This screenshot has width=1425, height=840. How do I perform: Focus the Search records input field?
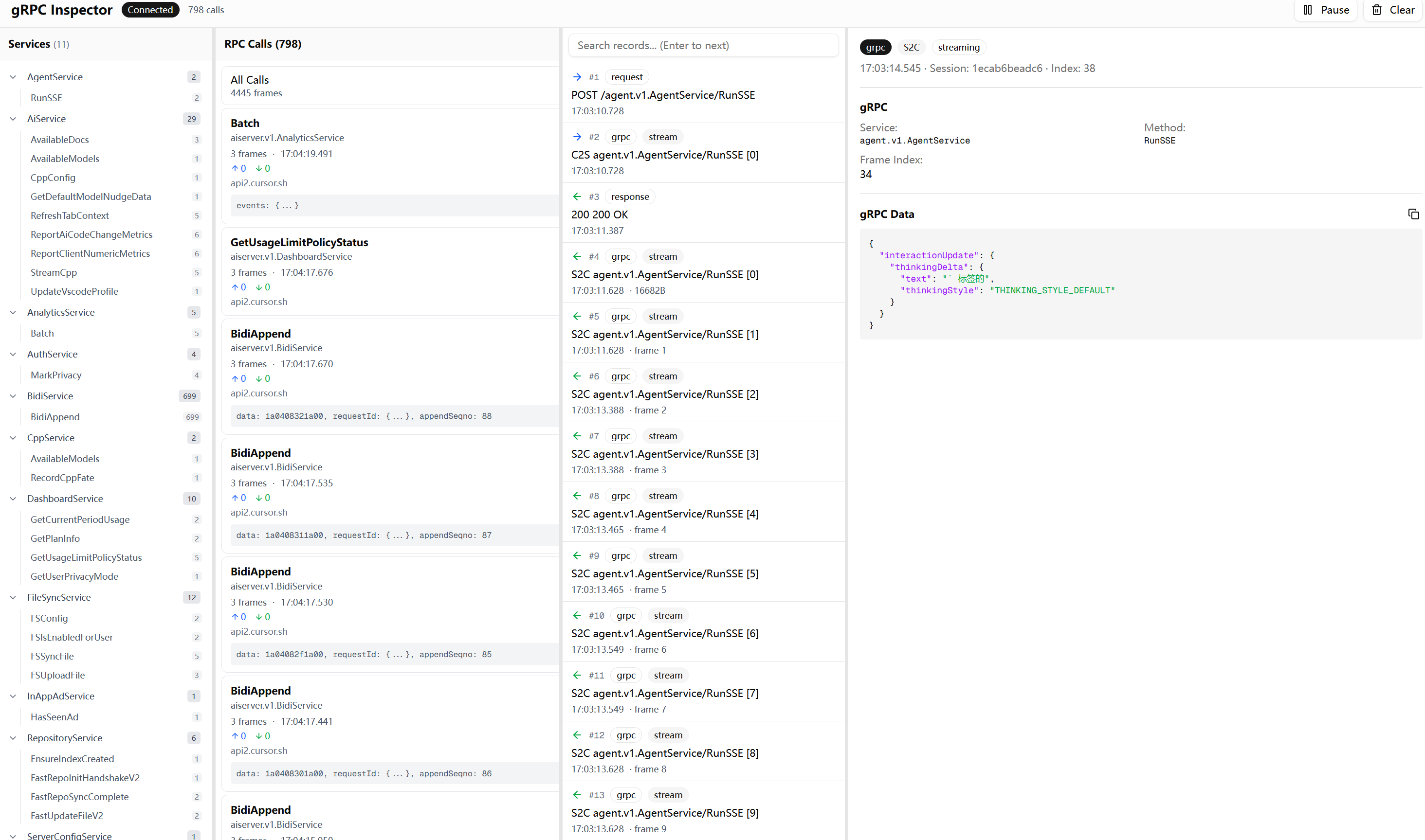pos(703,45)
